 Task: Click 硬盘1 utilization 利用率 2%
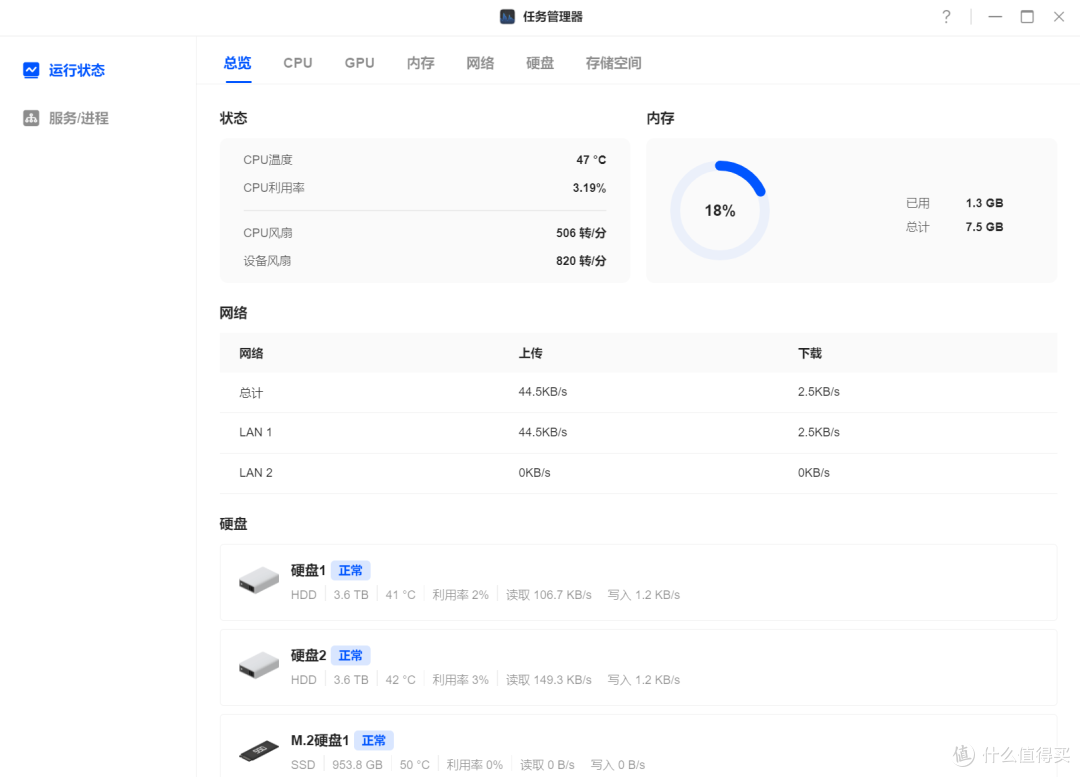[460, 595]
